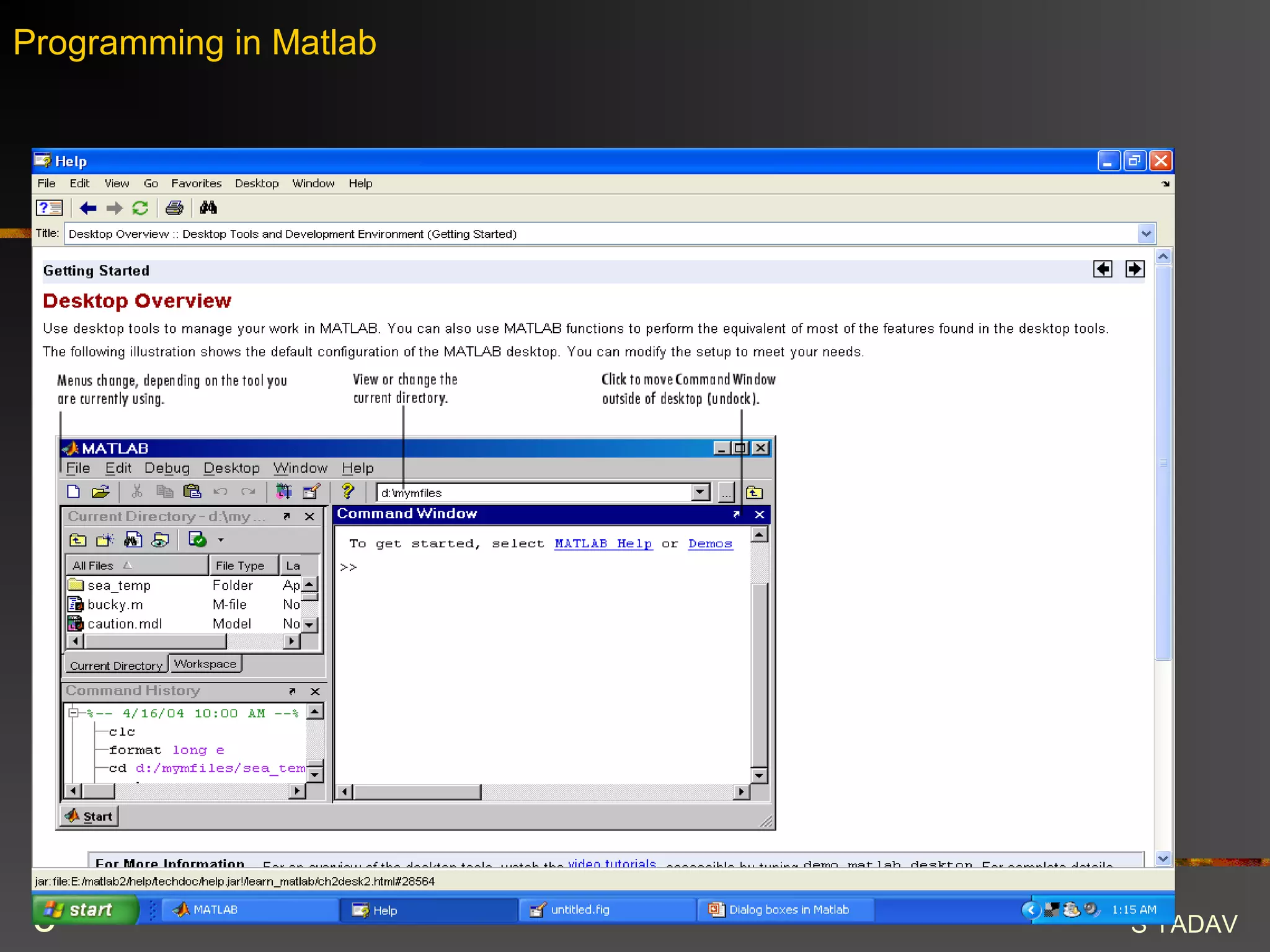Click the Redo icon in MATLAB toolbar

[x=248, y=492]
